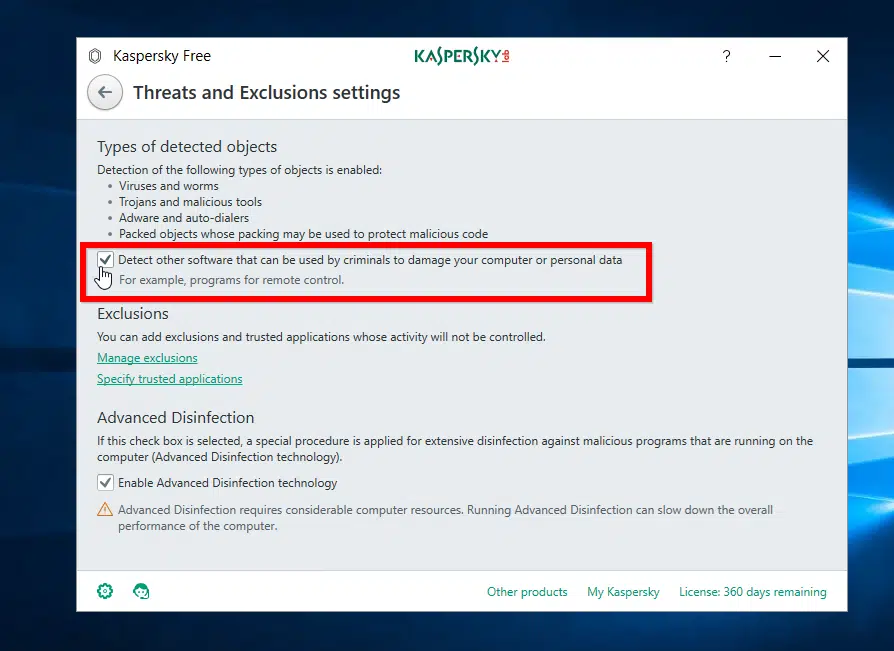Click the Threats and Exclusions settings heading

click(267, 92)
